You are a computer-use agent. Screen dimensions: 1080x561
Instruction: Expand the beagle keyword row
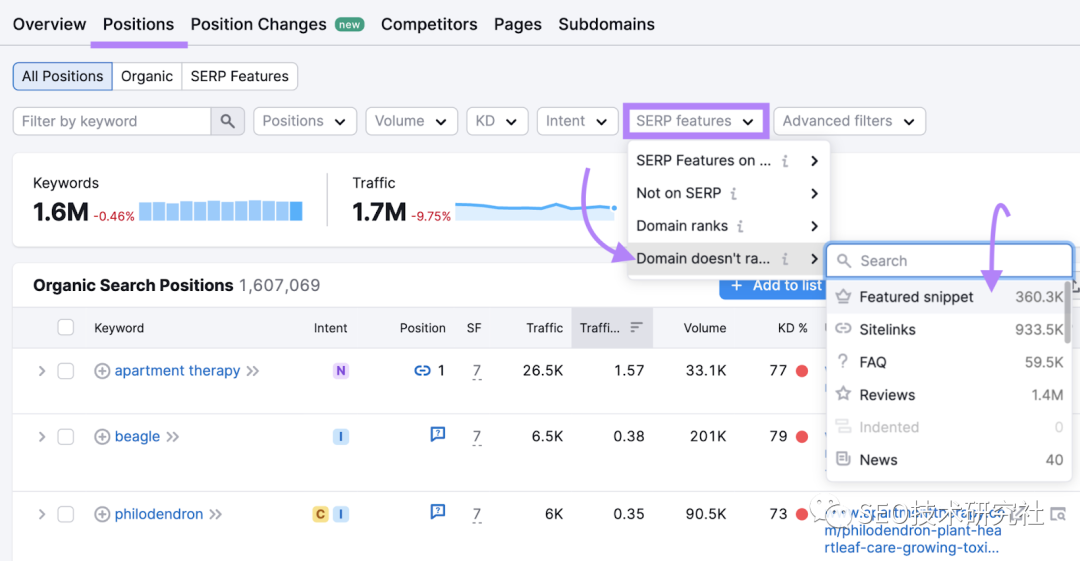coord(42,437)
